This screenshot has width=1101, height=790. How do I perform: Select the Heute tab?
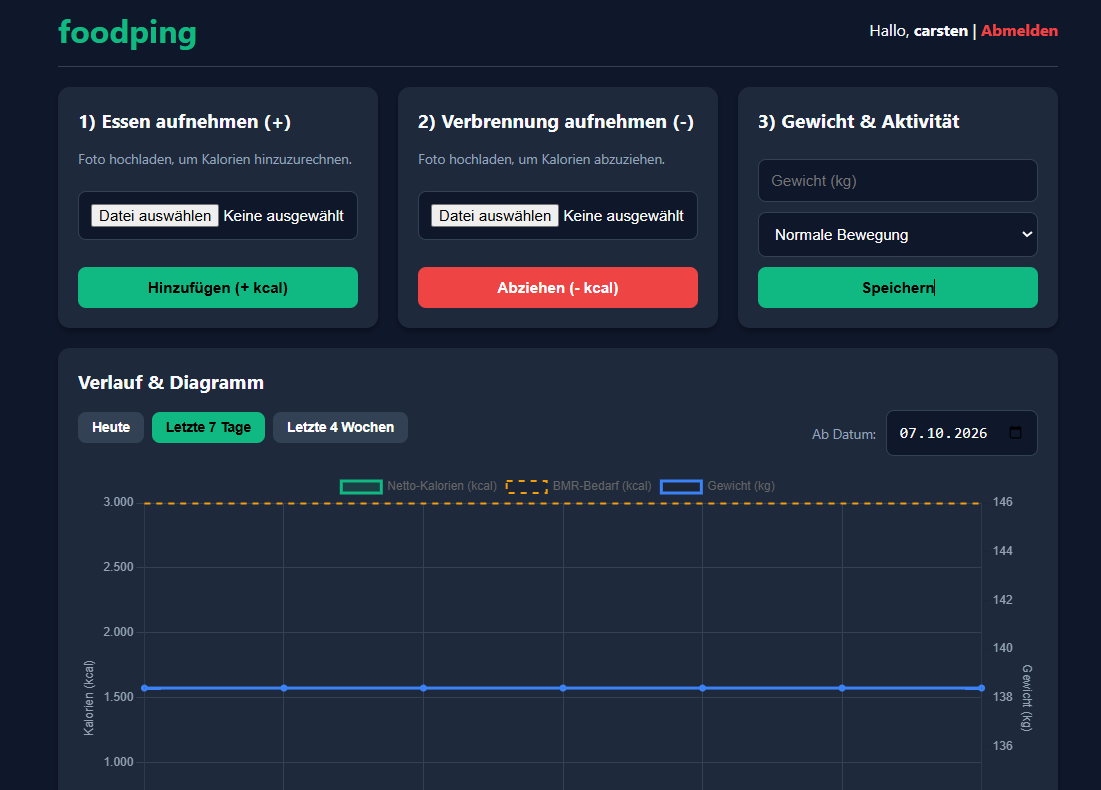point(111,427)
